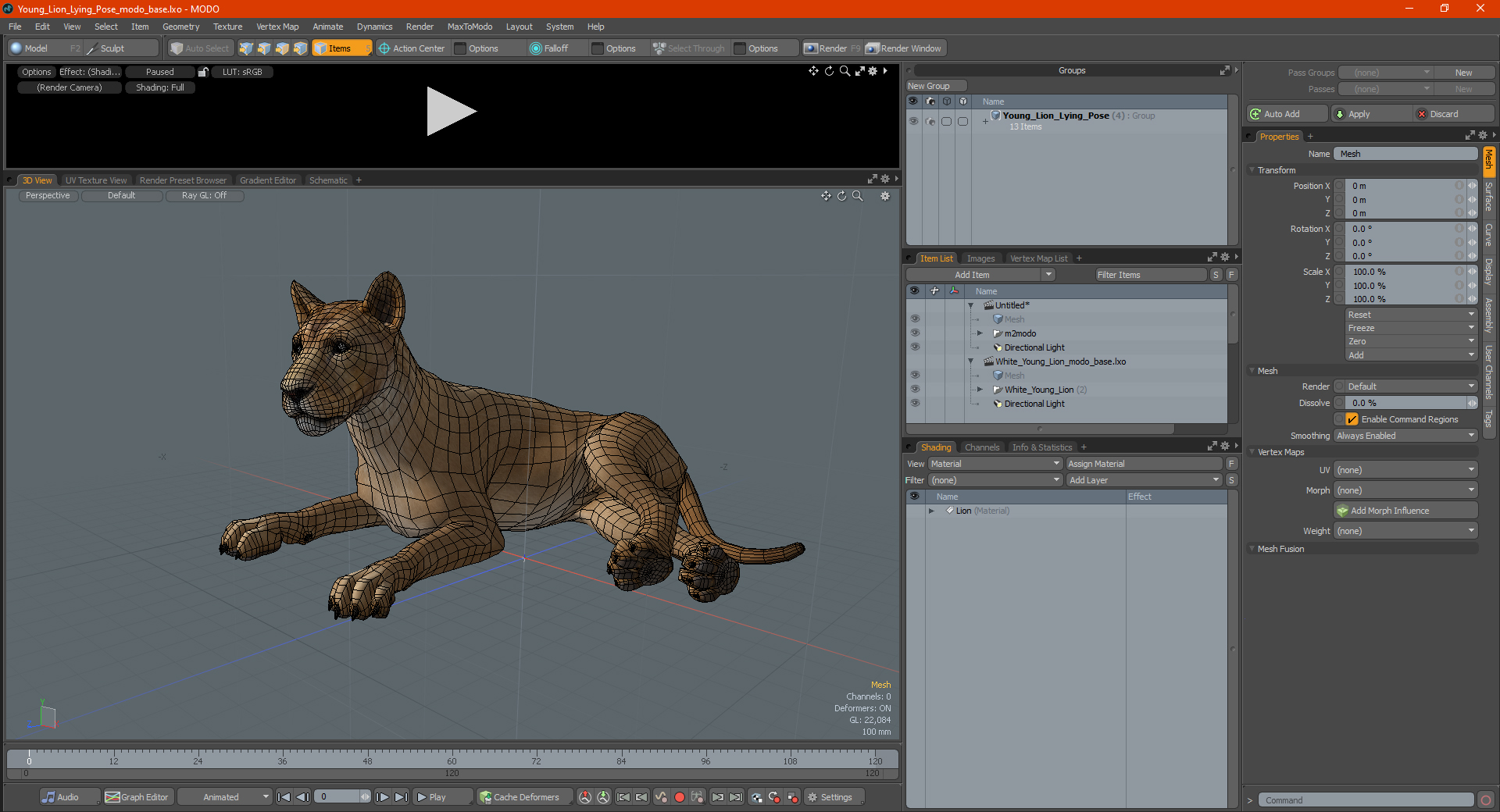Select Materials selection mode icon

coord(300,48)
